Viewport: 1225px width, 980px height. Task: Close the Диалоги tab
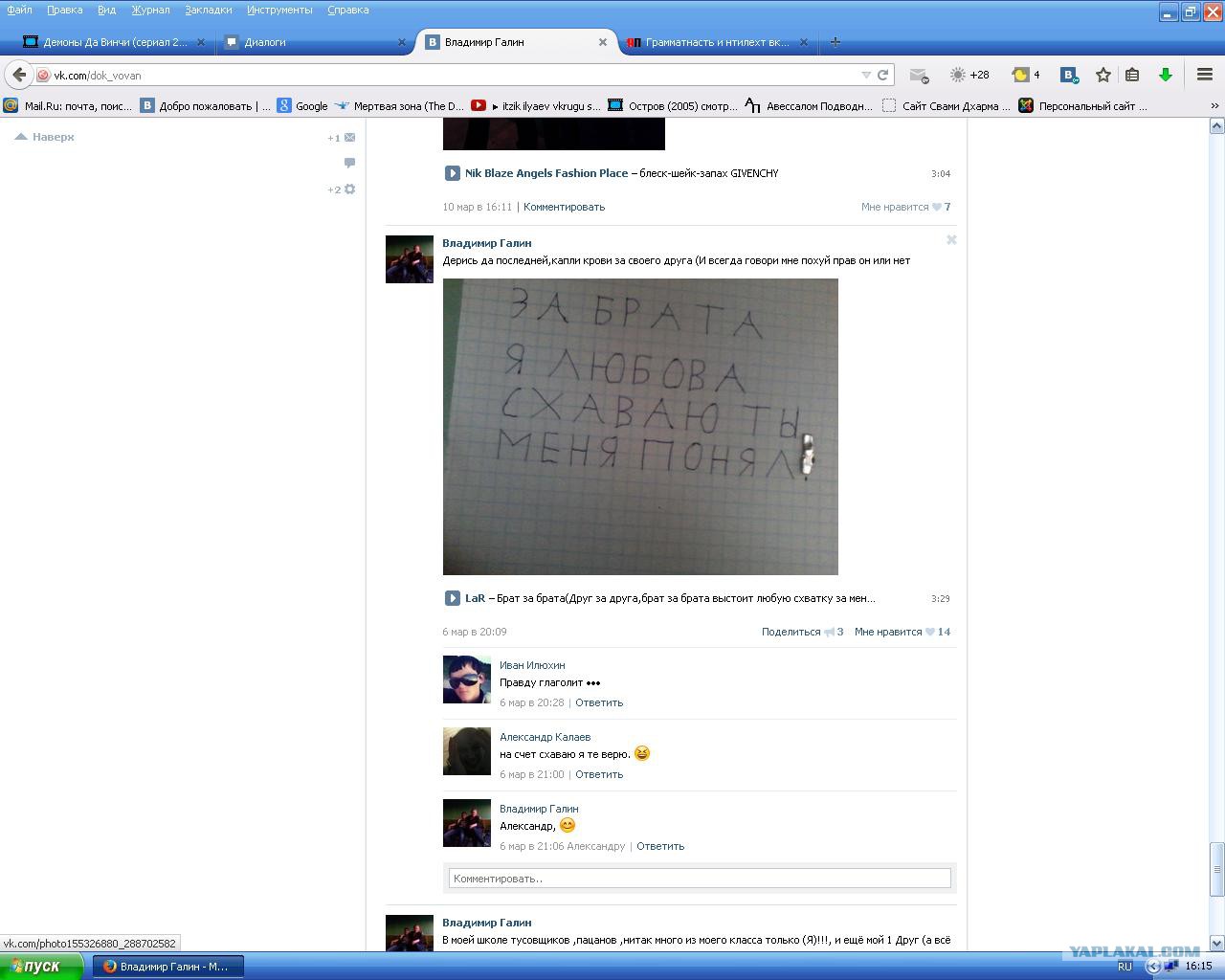pos(402,42)
